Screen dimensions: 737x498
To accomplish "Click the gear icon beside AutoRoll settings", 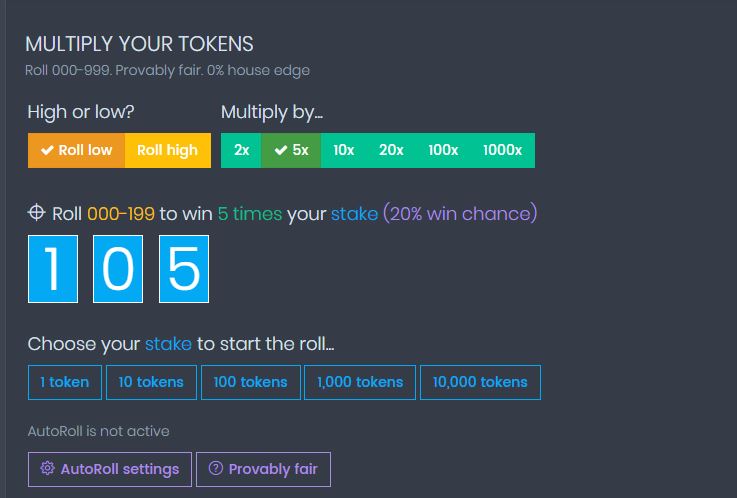I will pos(47,469).
